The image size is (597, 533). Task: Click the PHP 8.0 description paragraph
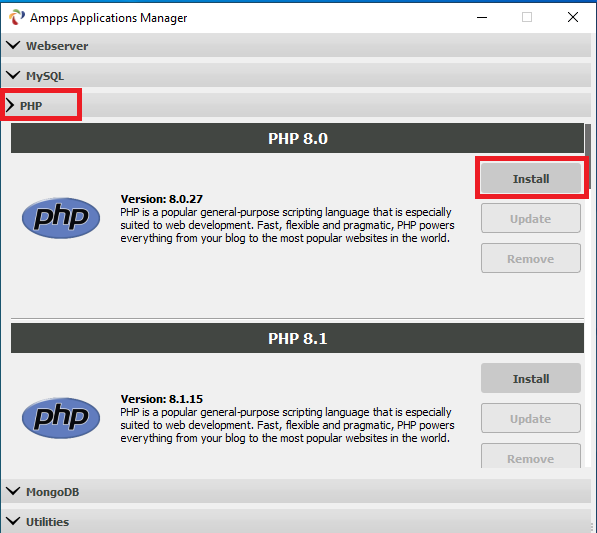tap(287, 225)
